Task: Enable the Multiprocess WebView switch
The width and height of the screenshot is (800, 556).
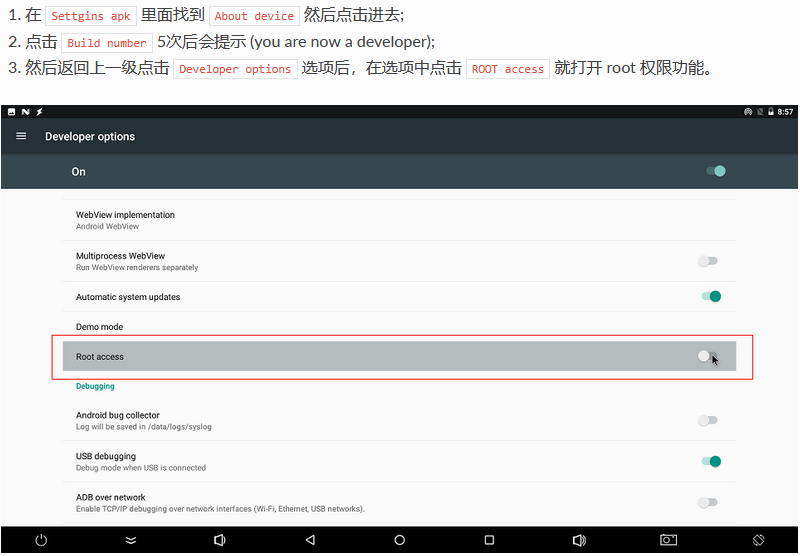Action: tap(708, 261)
